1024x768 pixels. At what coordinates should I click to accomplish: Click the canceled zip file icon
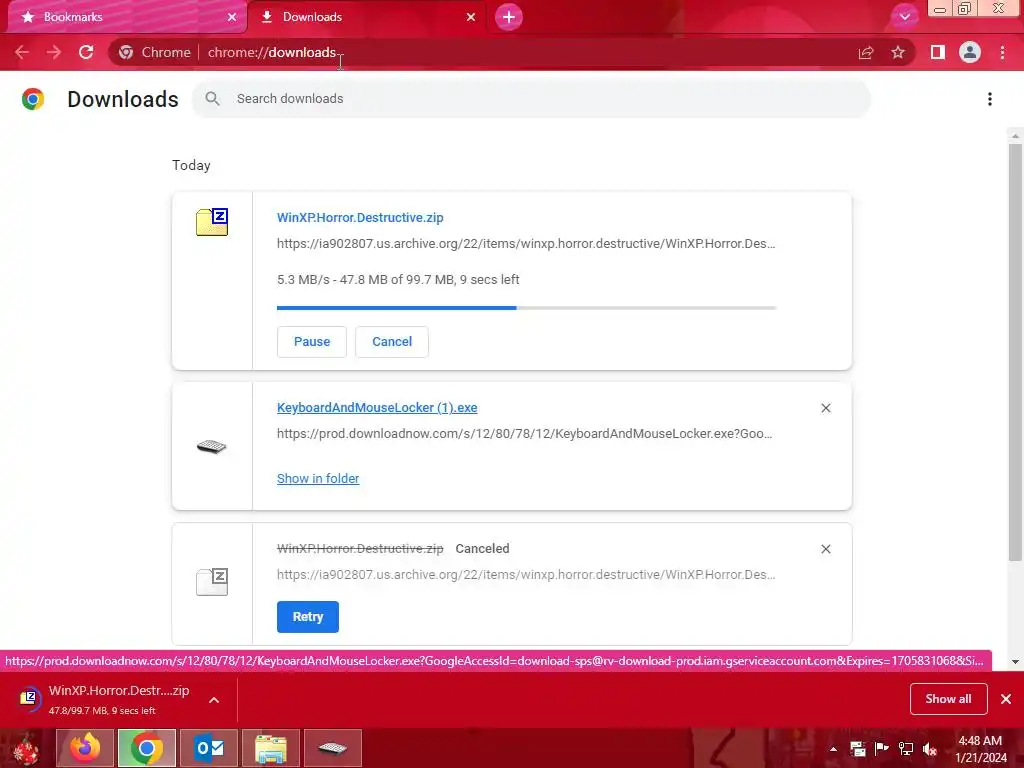coord(212,582)
